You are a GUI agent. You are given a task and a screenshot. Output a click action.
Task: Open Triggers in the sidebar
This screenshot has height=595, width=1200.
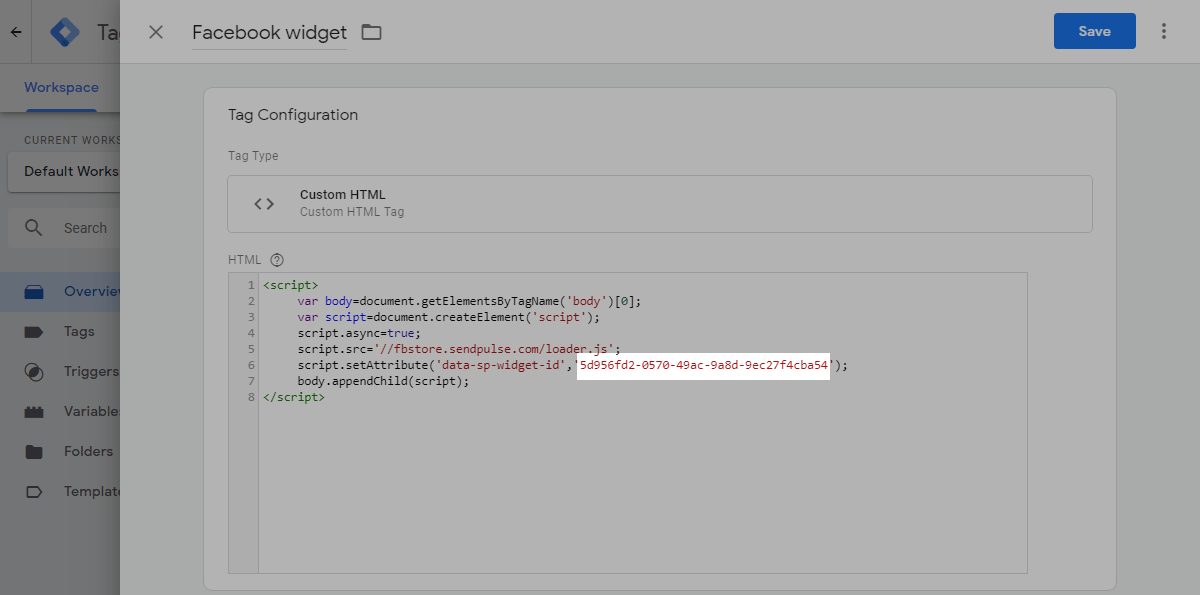60,371
